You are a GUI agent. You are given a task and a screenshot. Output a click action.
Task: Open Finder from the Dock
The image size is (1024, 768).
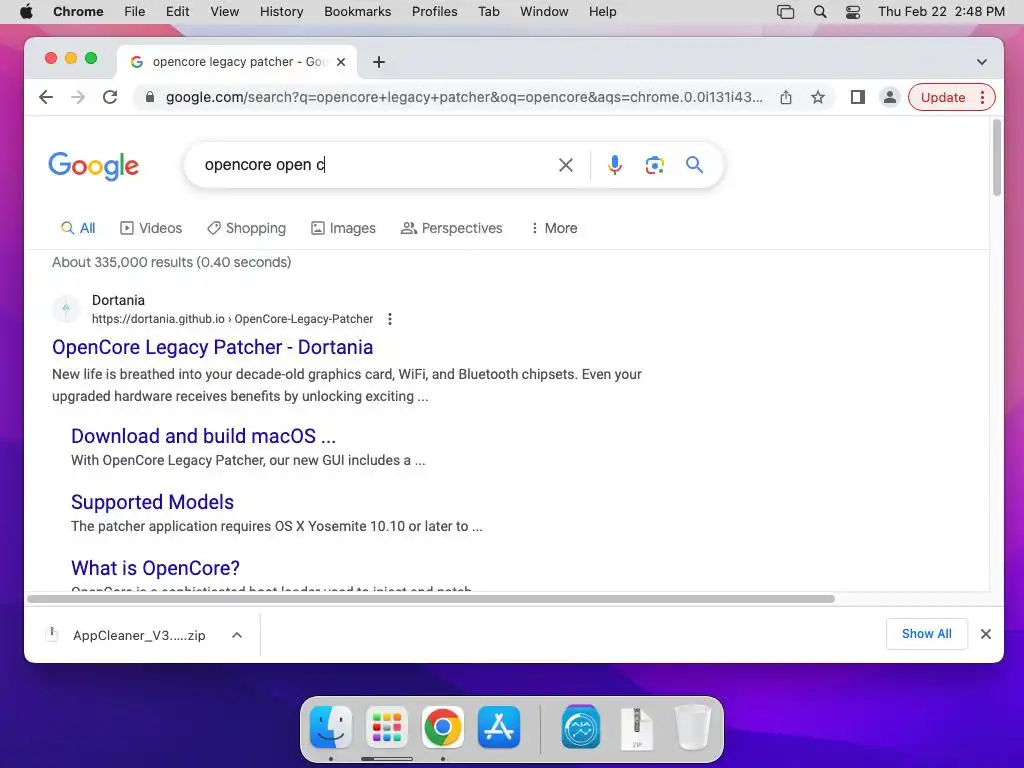331,727
